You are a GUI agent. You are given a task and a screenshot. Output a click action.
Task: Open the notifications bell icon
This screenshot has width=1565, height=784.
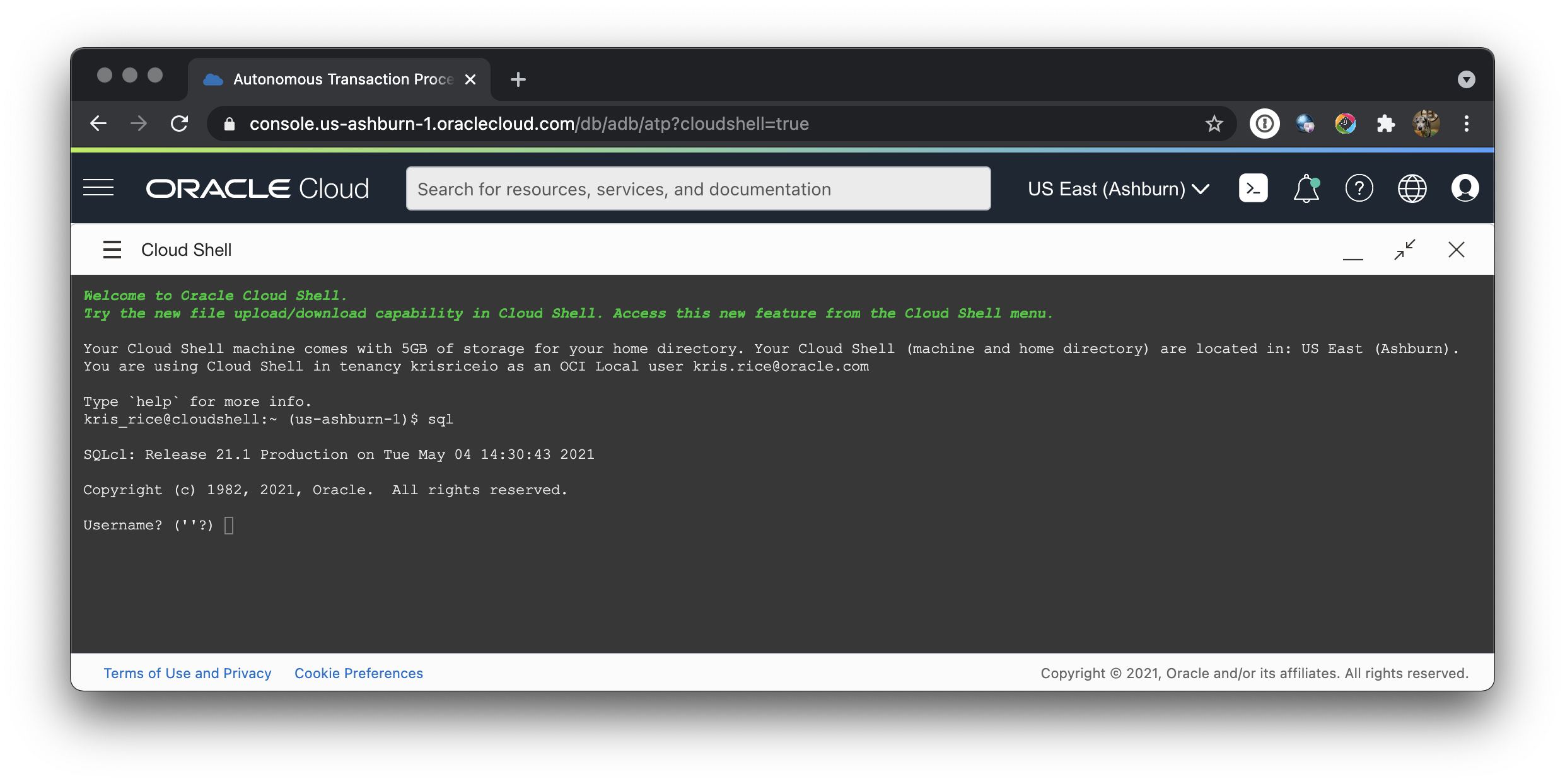(1306, 188)
